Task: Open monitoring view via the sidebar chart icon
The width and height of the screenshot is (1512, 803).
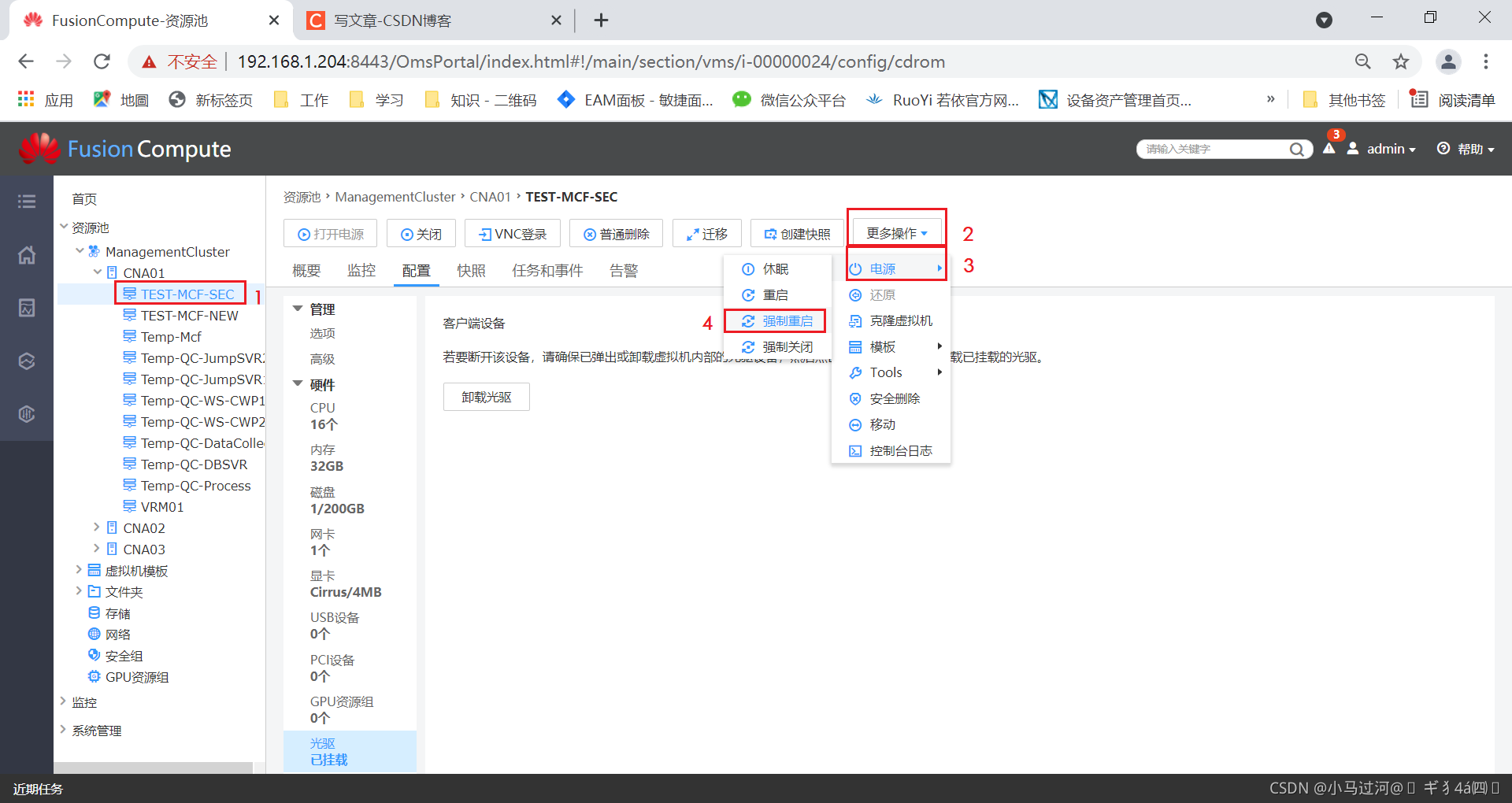Action: pyautogui.click(x=26, y=308)
